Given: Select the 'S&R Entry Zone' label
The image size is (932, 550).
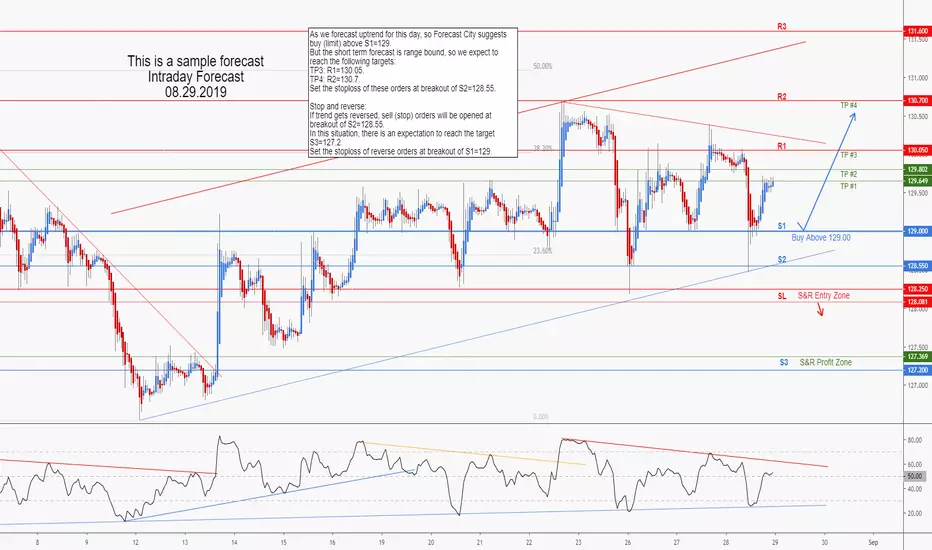Looking at the screenshot, I should [x=823, y=296].
